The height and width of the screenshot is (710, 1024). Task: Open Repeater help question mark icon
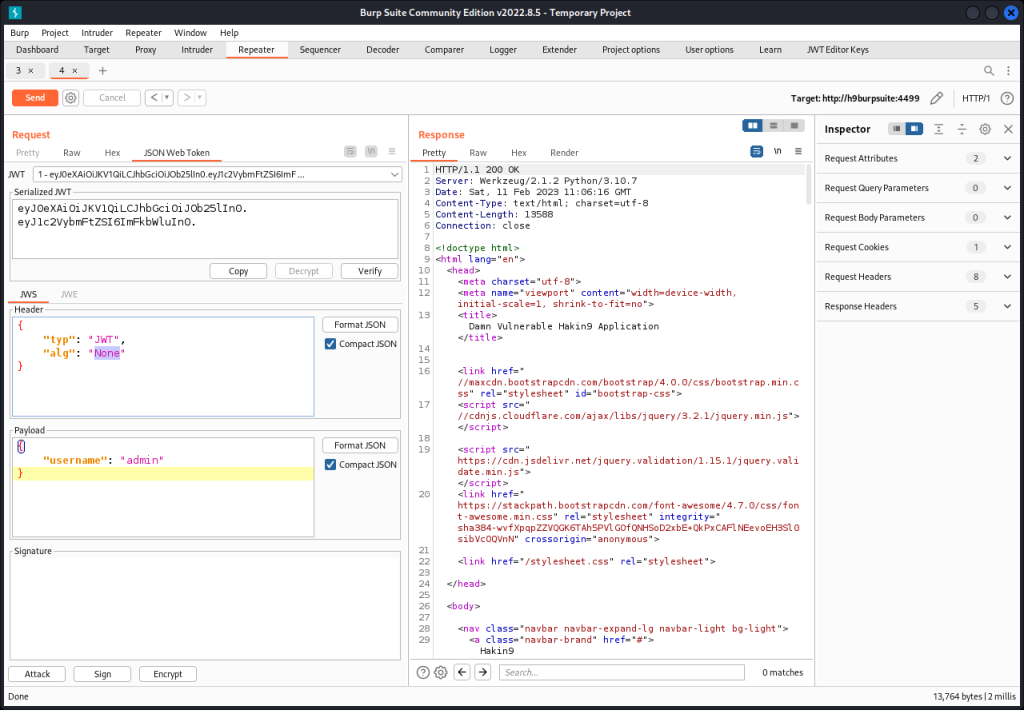click(1007, 99)
